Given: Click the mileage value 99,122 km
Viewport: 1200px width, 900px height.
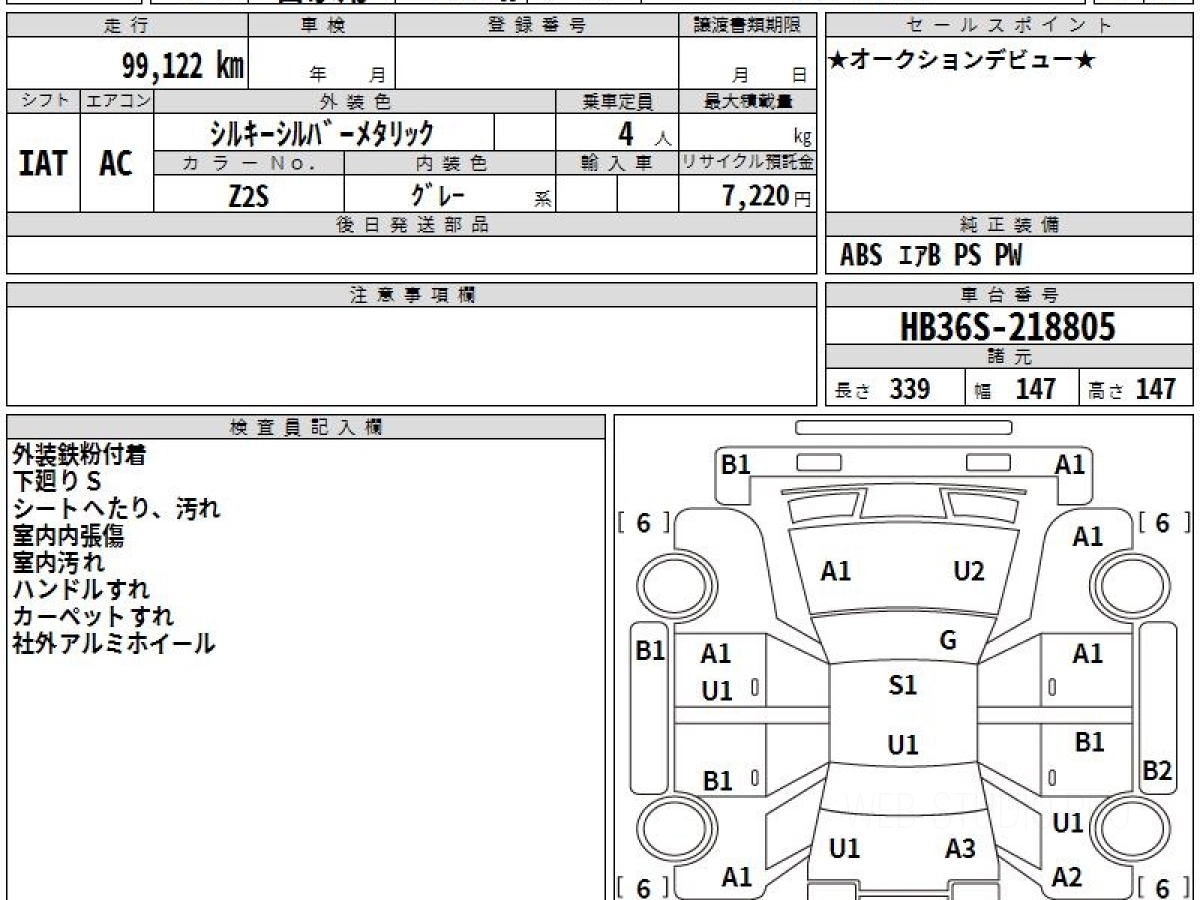Looking at the screenshot, I should pyautogui.click(x=183, y=67).
